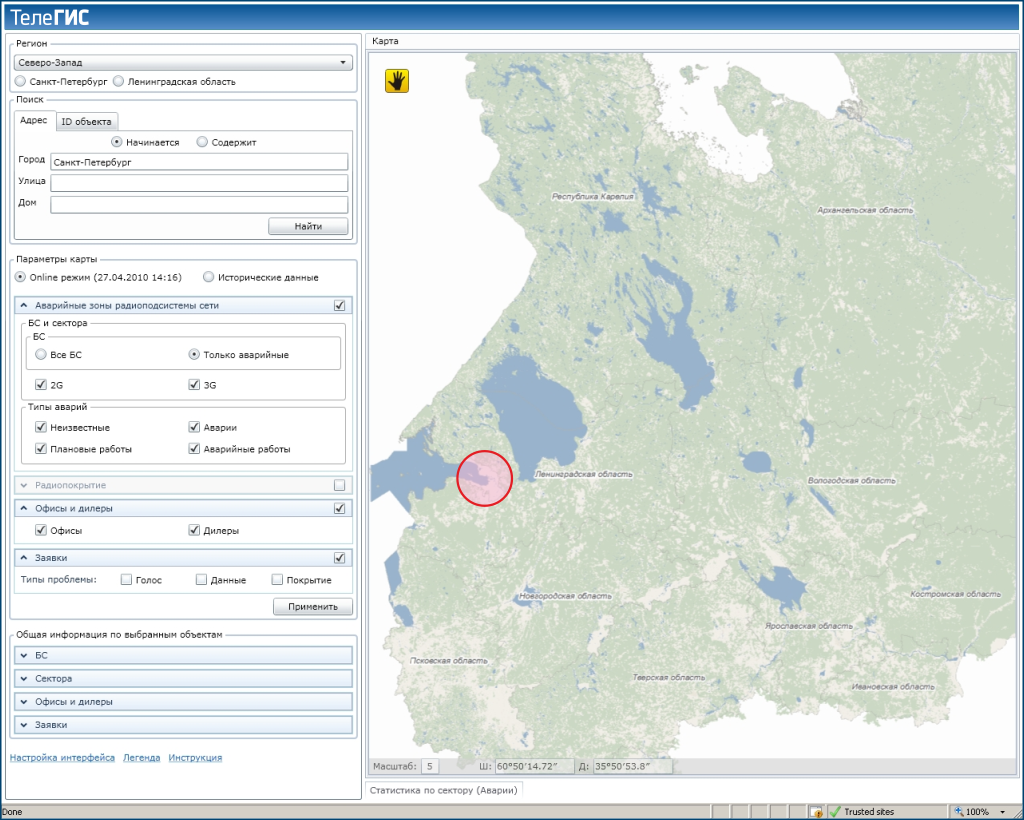Click the Применить button
This screenshot has height=820, width=1024.
tap(312, 606)
